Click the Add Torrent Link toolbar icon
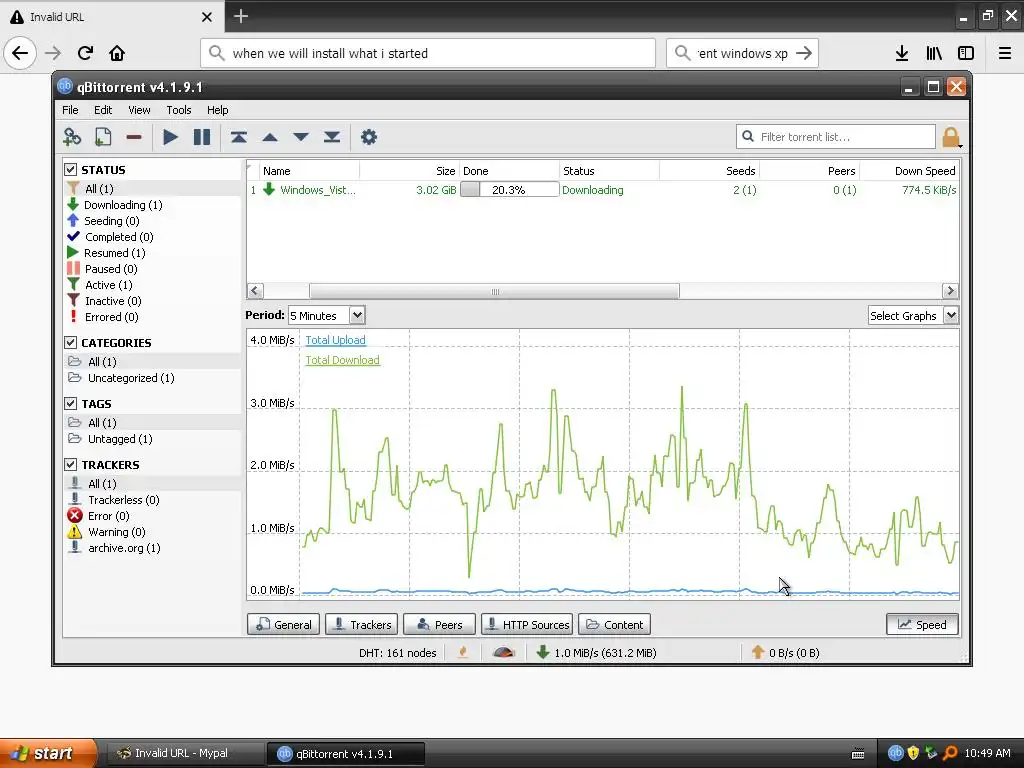 [x=72, y=137]
